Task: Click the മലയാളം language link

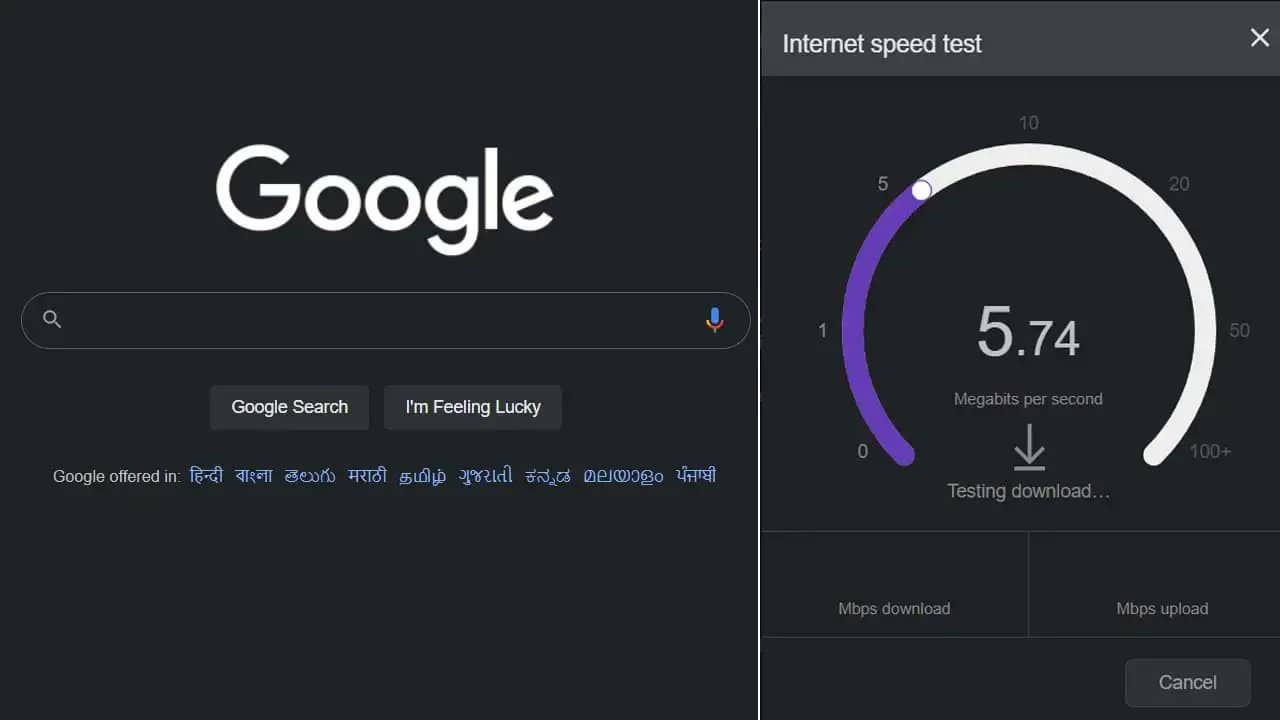Action: [621, 476]
